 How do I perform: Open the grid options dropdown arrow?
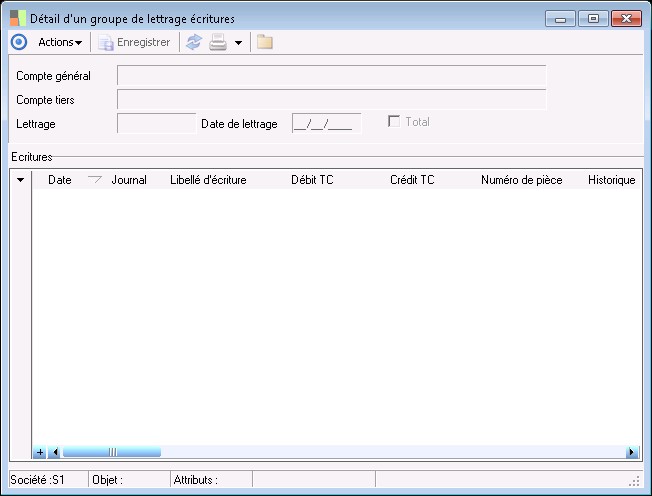point(20,180)
